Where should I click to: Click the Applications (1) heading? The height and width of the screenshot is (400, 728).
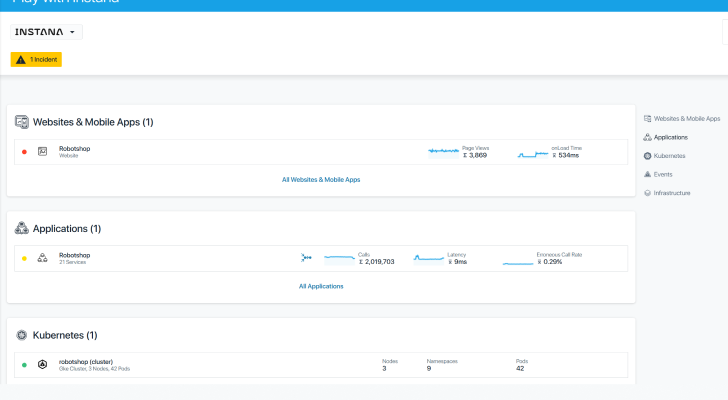[67, 229]
